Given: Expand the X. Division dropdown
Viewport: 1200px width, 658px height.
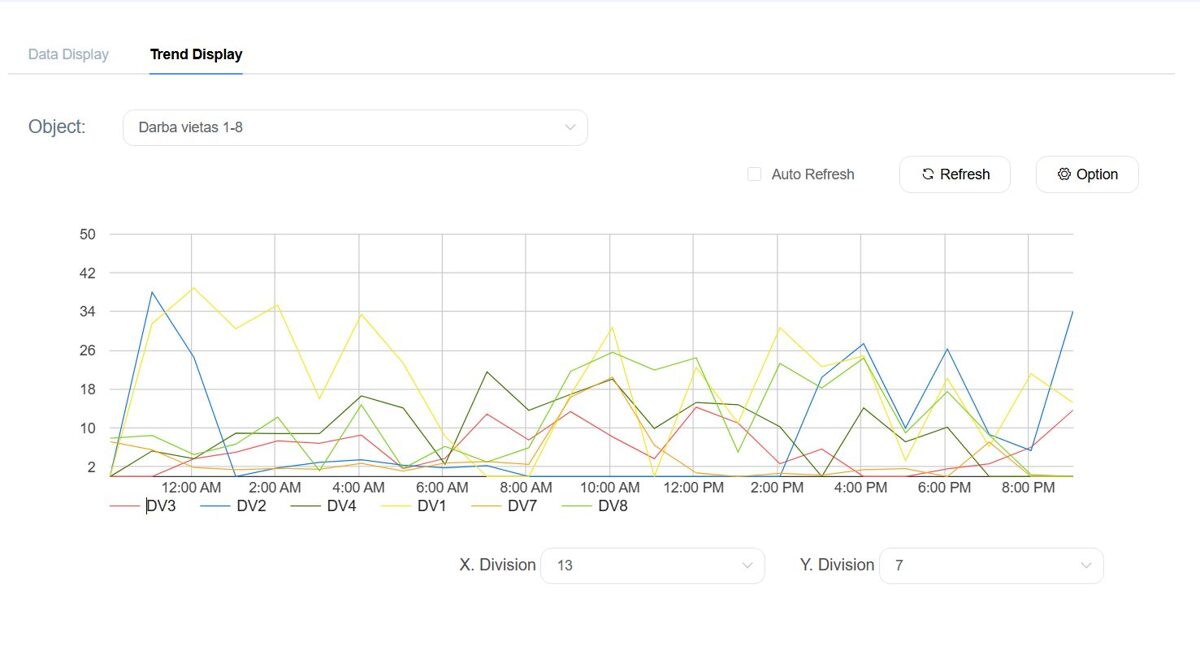Looking at the screenshot, I should click(x=652, y=565).
